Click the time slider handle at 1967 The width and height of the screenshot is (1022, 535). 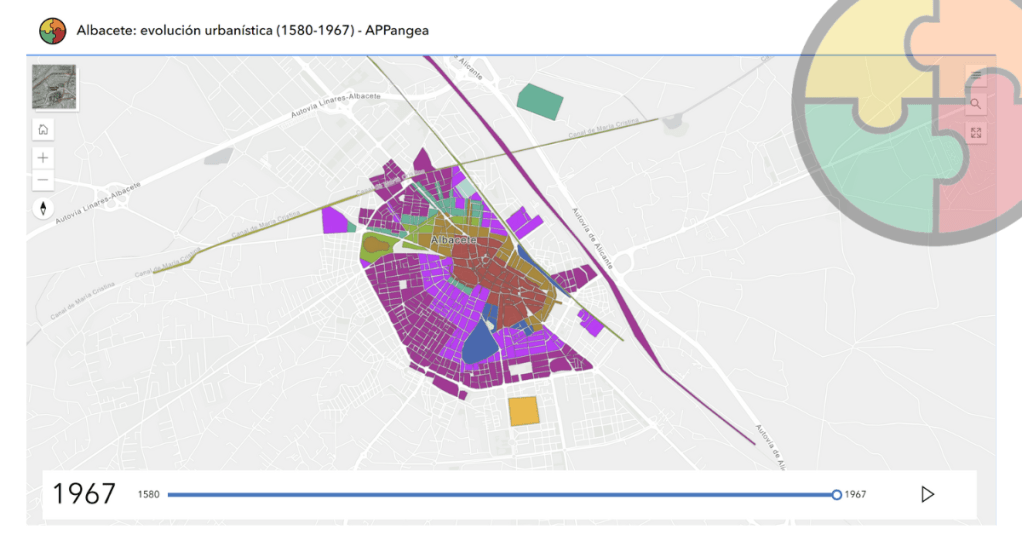tap(836, 494)
